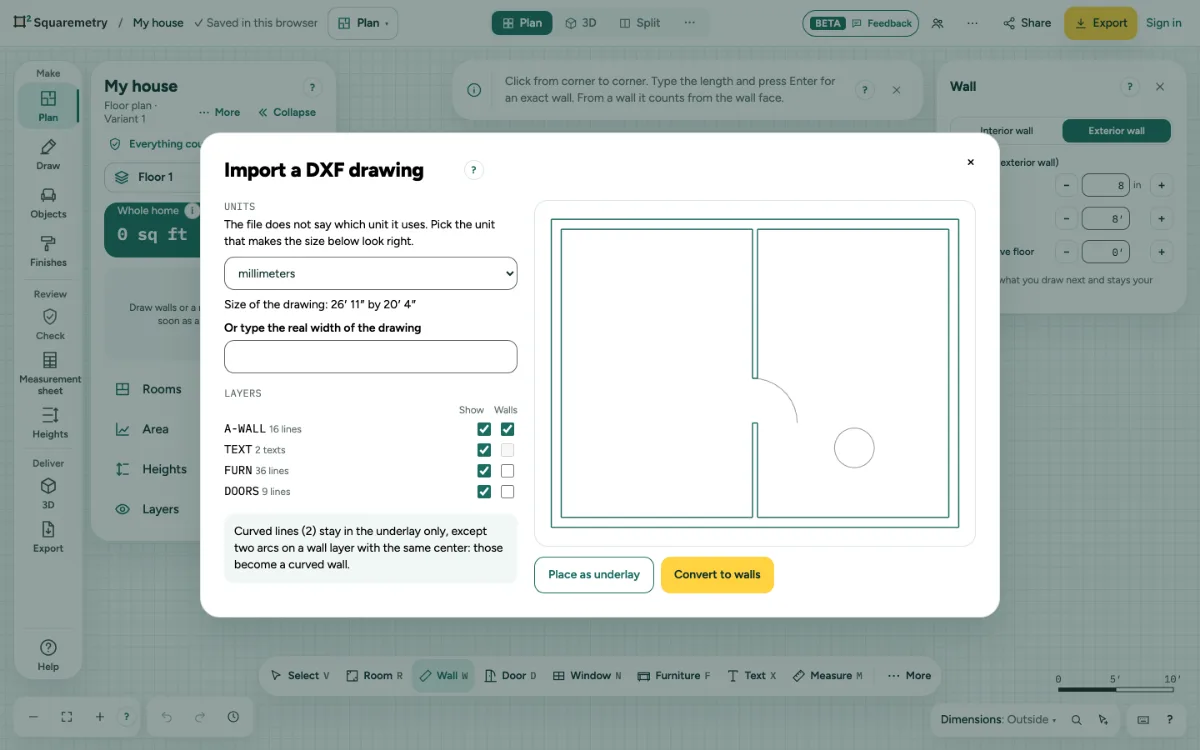Enable Walls checkbox for FURN layer
The height and width of the screenshot is (750, 1200).
pyautogui.click(x=507, y=471)
